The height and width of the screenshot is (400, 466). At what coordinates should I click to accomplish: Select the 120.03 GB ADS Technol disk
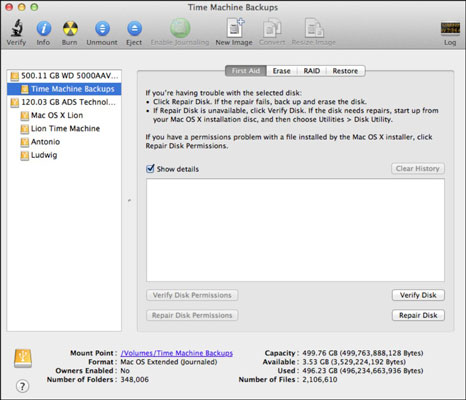tap(64, 102)
